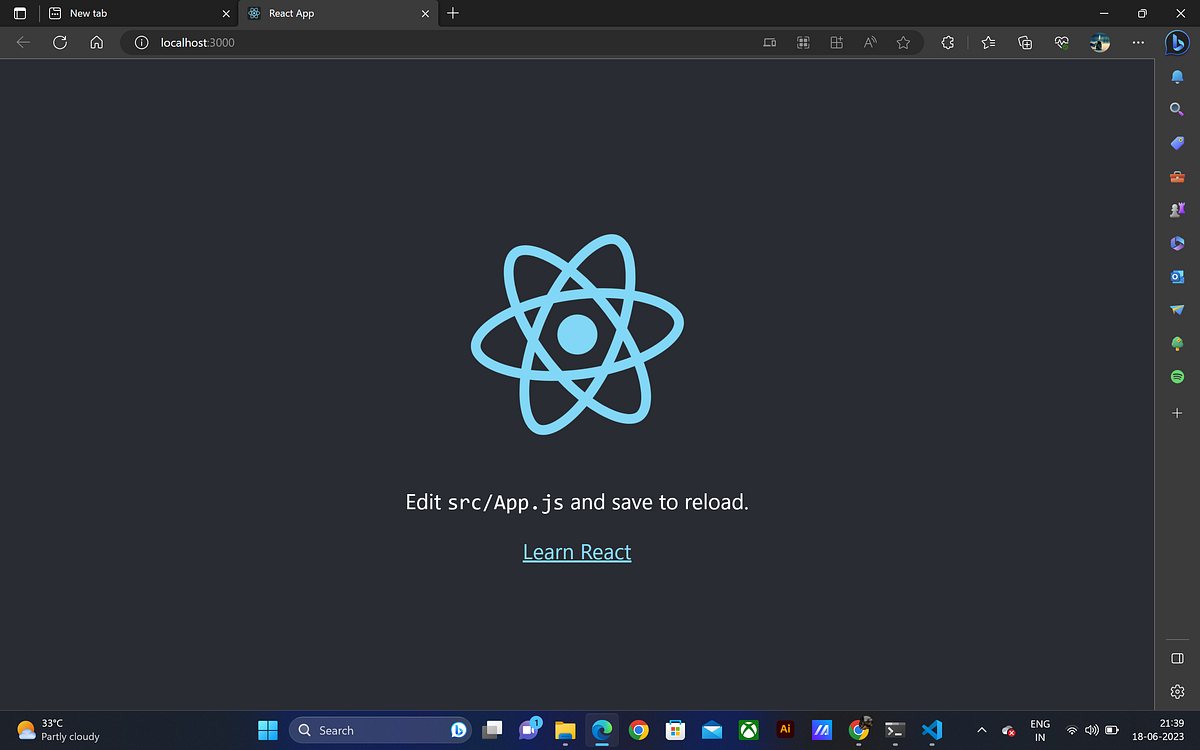Open Outlook from the Edge sidebar
This screenshot has height=750, width=1200.
click(x=1176, y=276)
